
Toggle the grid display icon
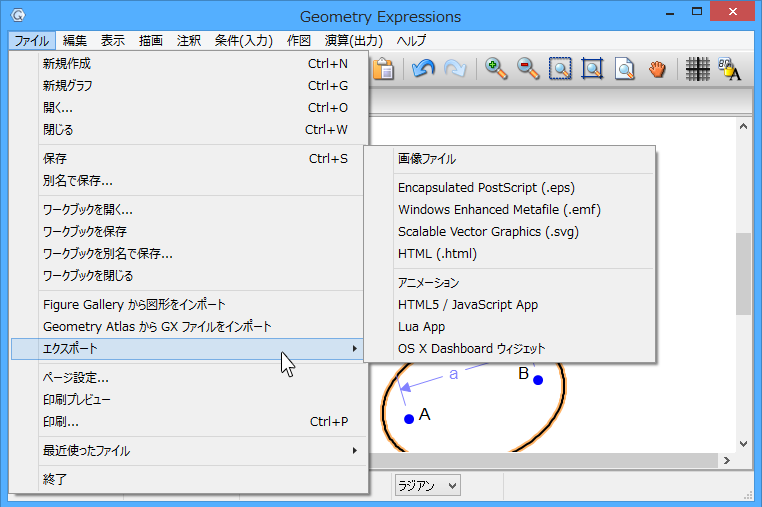(697, 69)
